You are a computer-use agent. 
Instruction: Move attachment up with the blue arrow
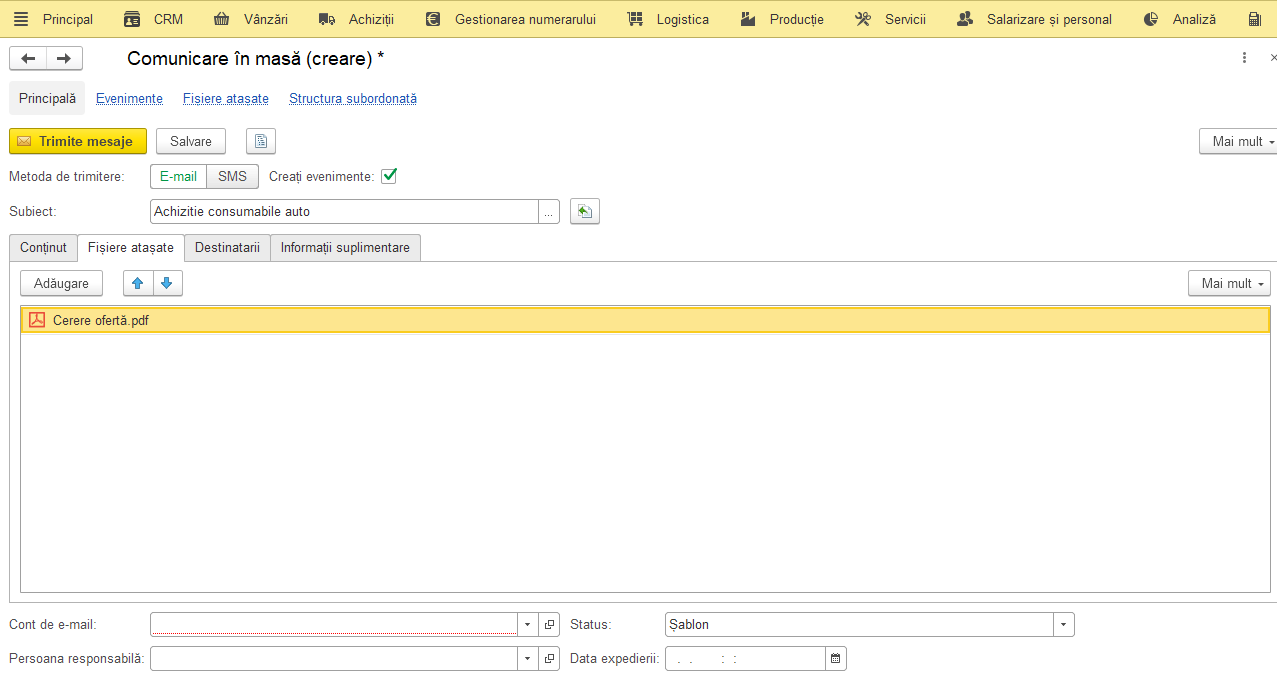pos(138,283)
